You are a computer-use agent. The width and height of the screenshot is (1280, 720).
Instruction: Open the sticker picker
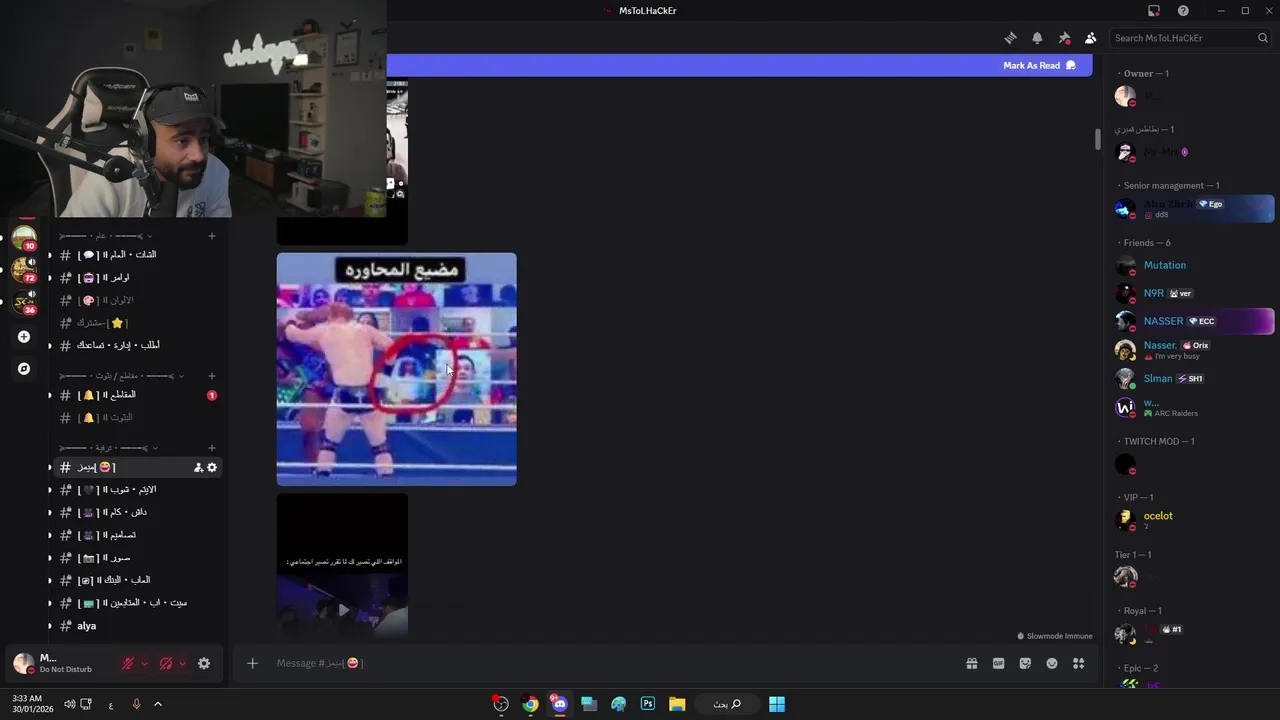pos(1025,663)
